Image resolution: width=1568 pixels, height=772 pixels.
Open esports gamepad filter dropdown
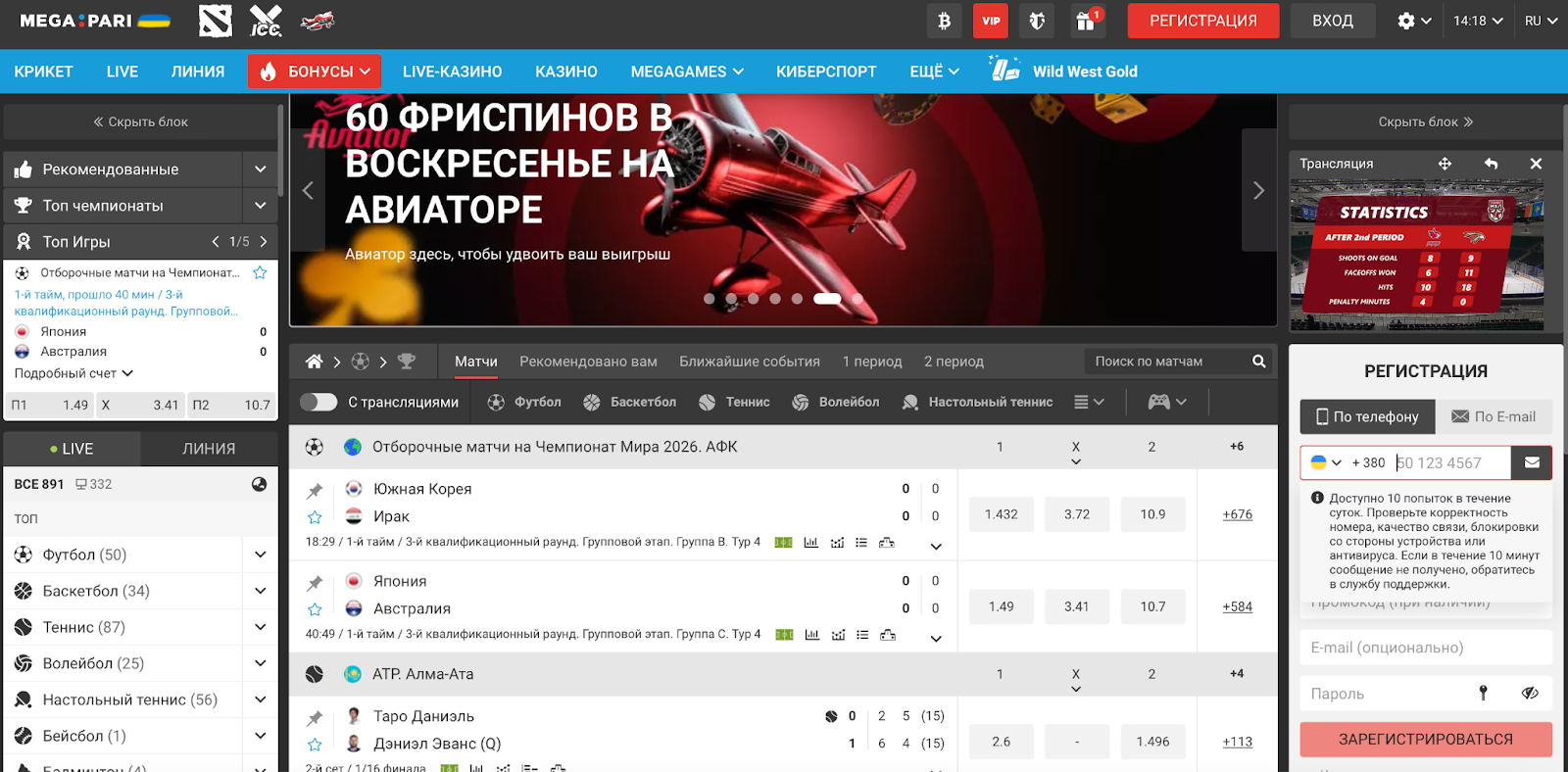[x=1167, y=402]
